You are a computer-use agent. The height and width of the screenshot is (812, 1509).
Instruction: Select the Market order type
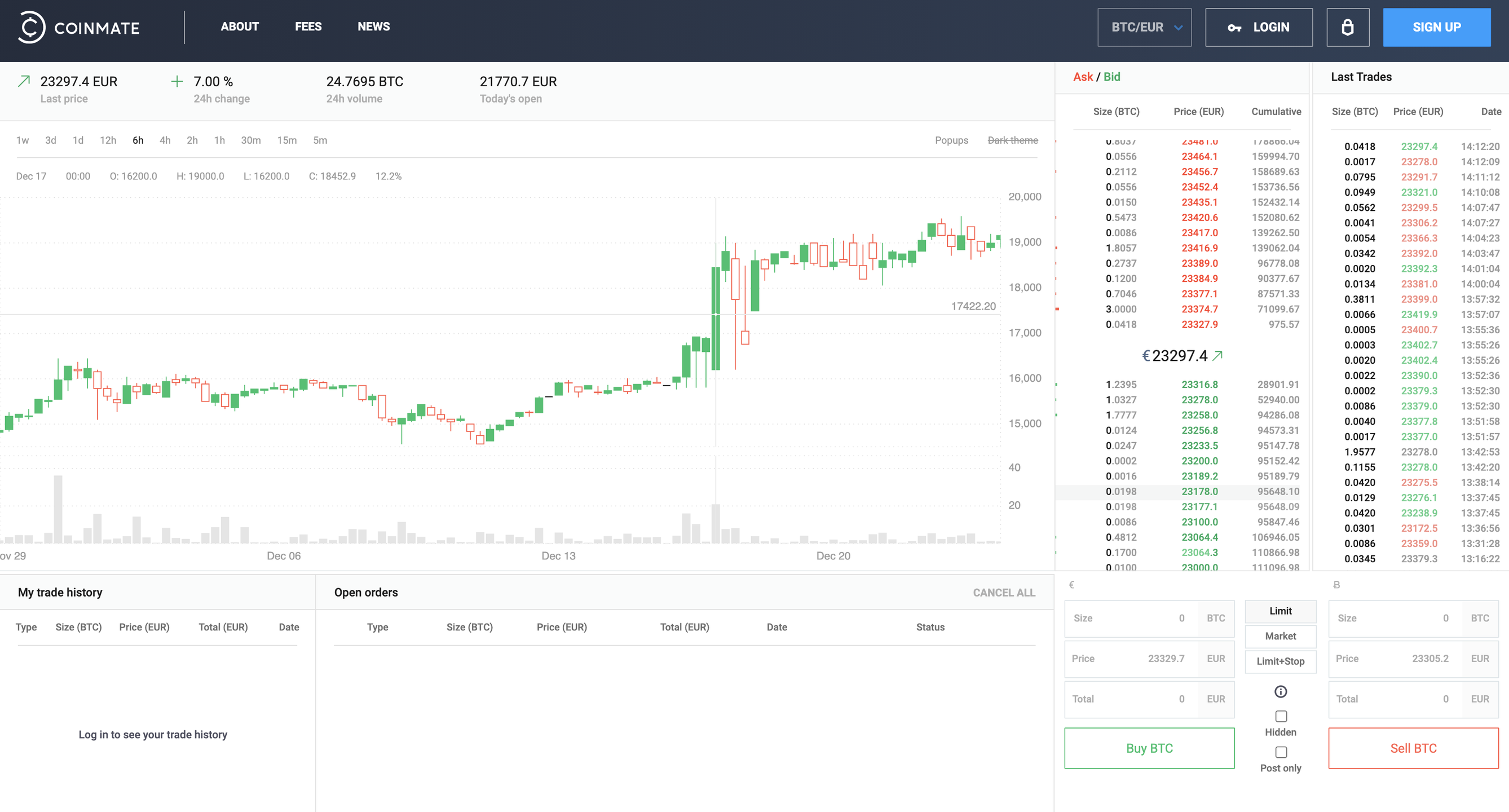(1280, 636)
